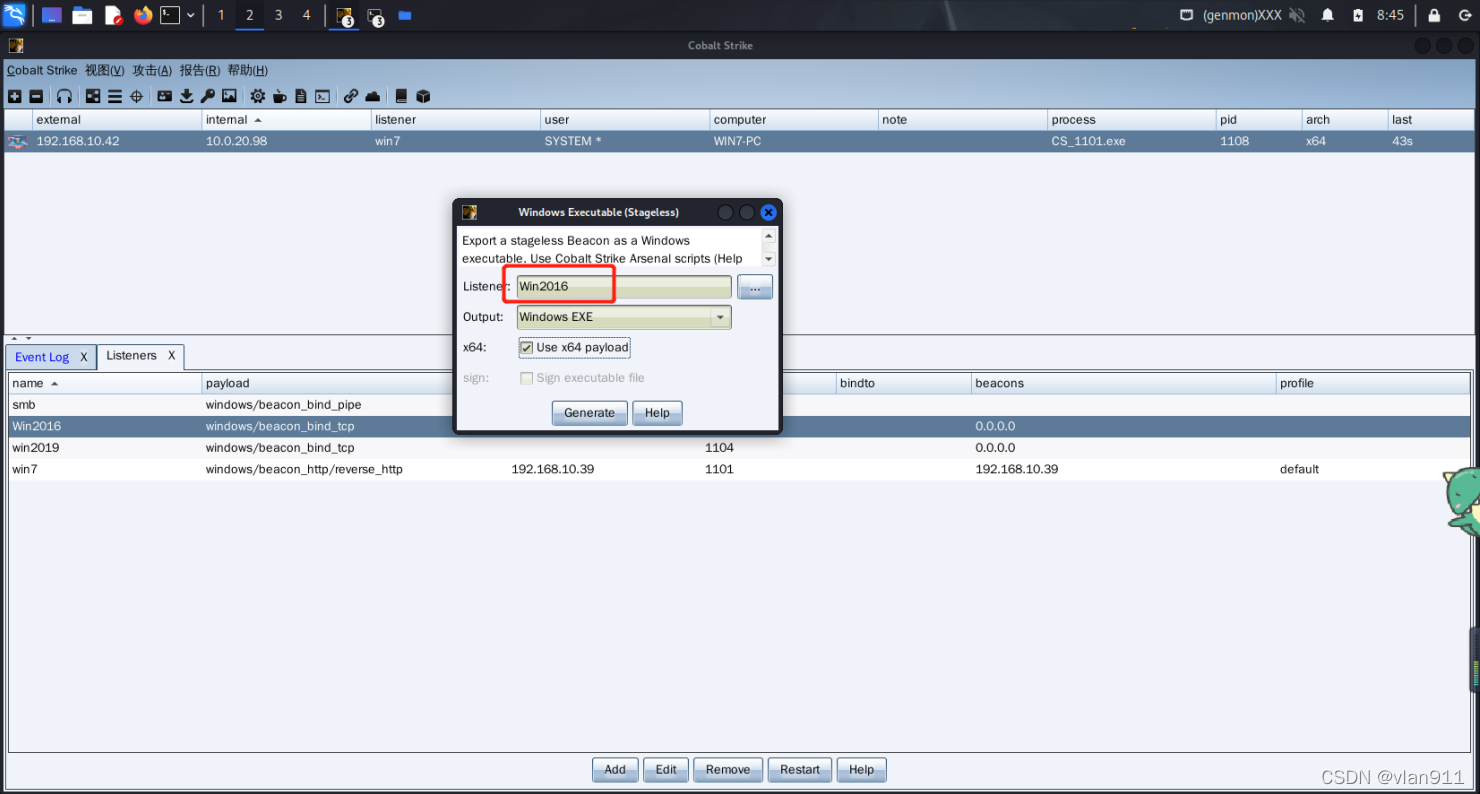Connect to a new team server (plus icon)
The image size is (1480, 794).
tap(14, 96)
